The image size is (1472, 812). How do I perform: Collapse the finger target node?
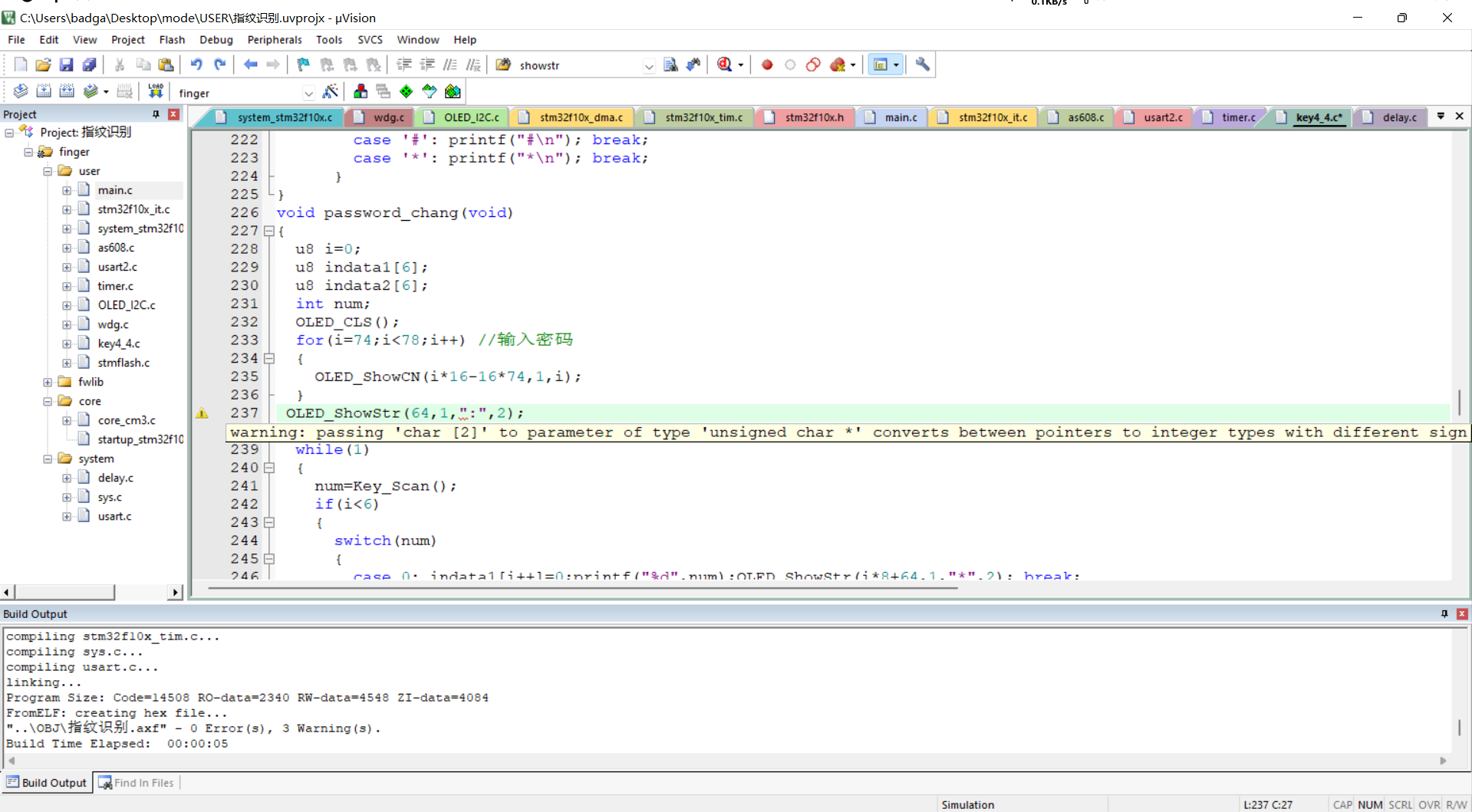28,152
